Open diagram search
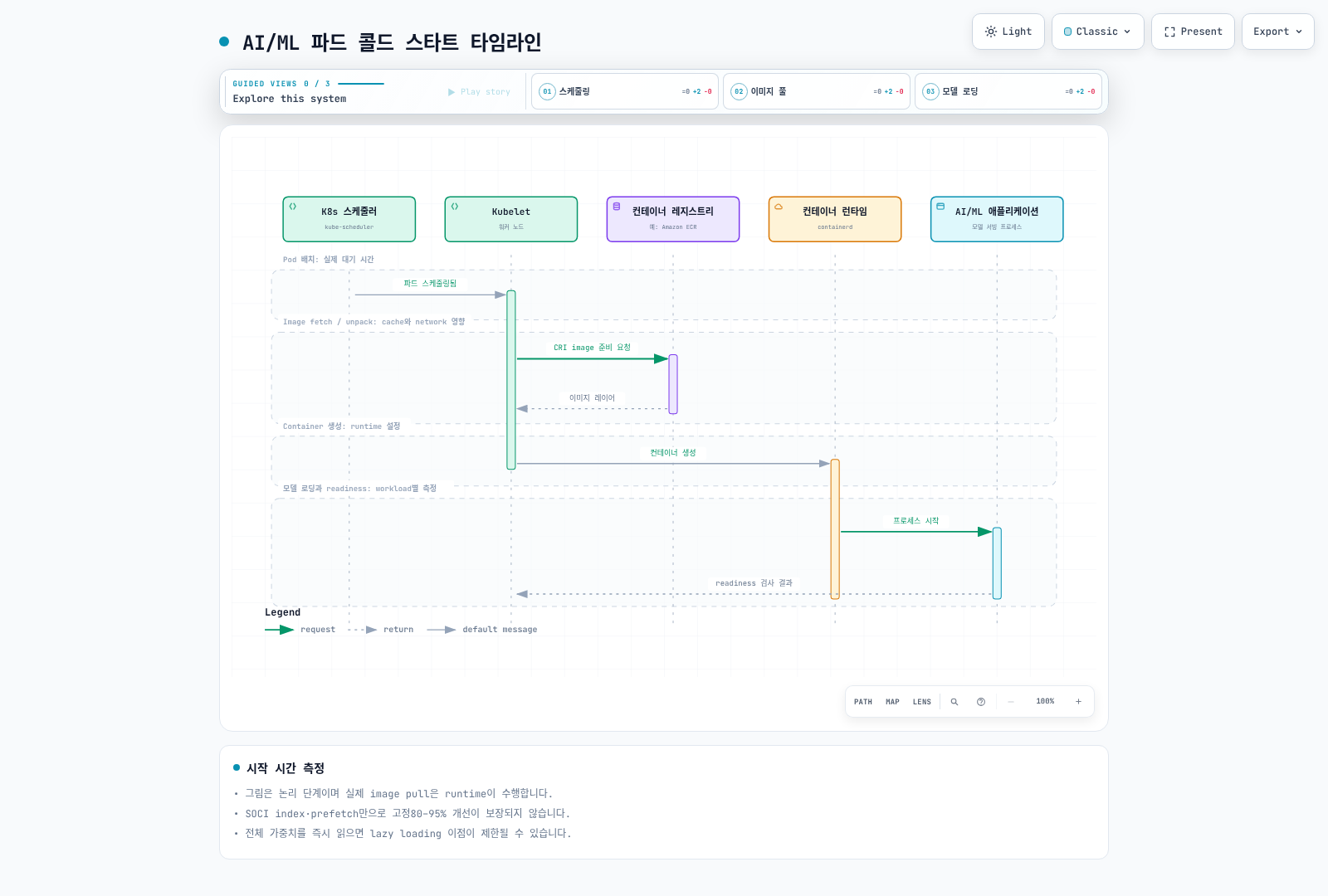The image size is (1328, 896). pos(954,702)
